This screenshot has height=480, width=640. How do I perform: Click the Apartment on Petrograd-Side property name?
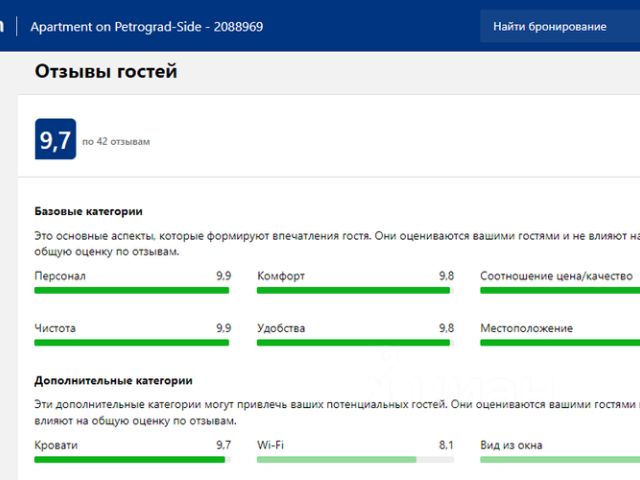(x=147, y=27)
